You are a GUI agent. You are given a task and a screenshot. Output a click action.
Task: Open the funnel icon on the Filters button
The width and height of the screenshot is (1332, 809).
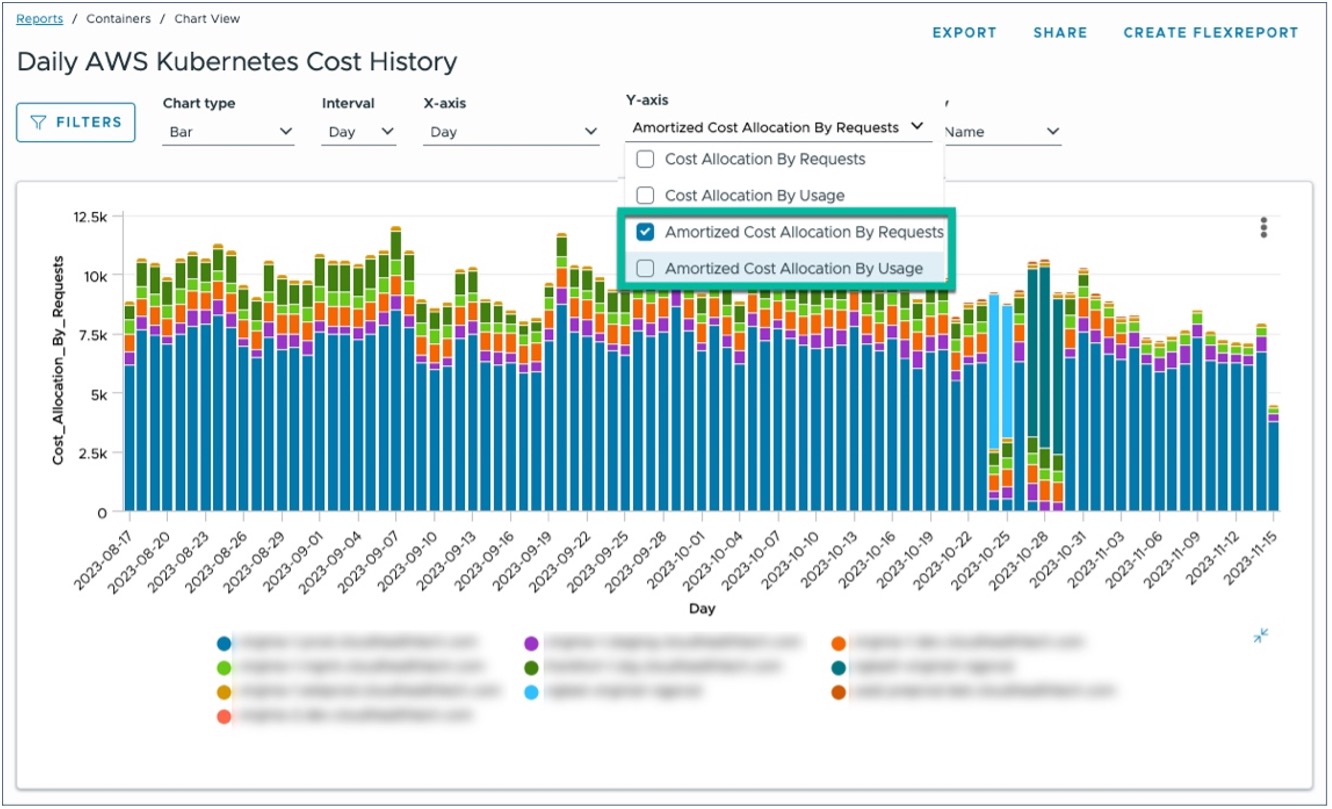tap(38, 121)
